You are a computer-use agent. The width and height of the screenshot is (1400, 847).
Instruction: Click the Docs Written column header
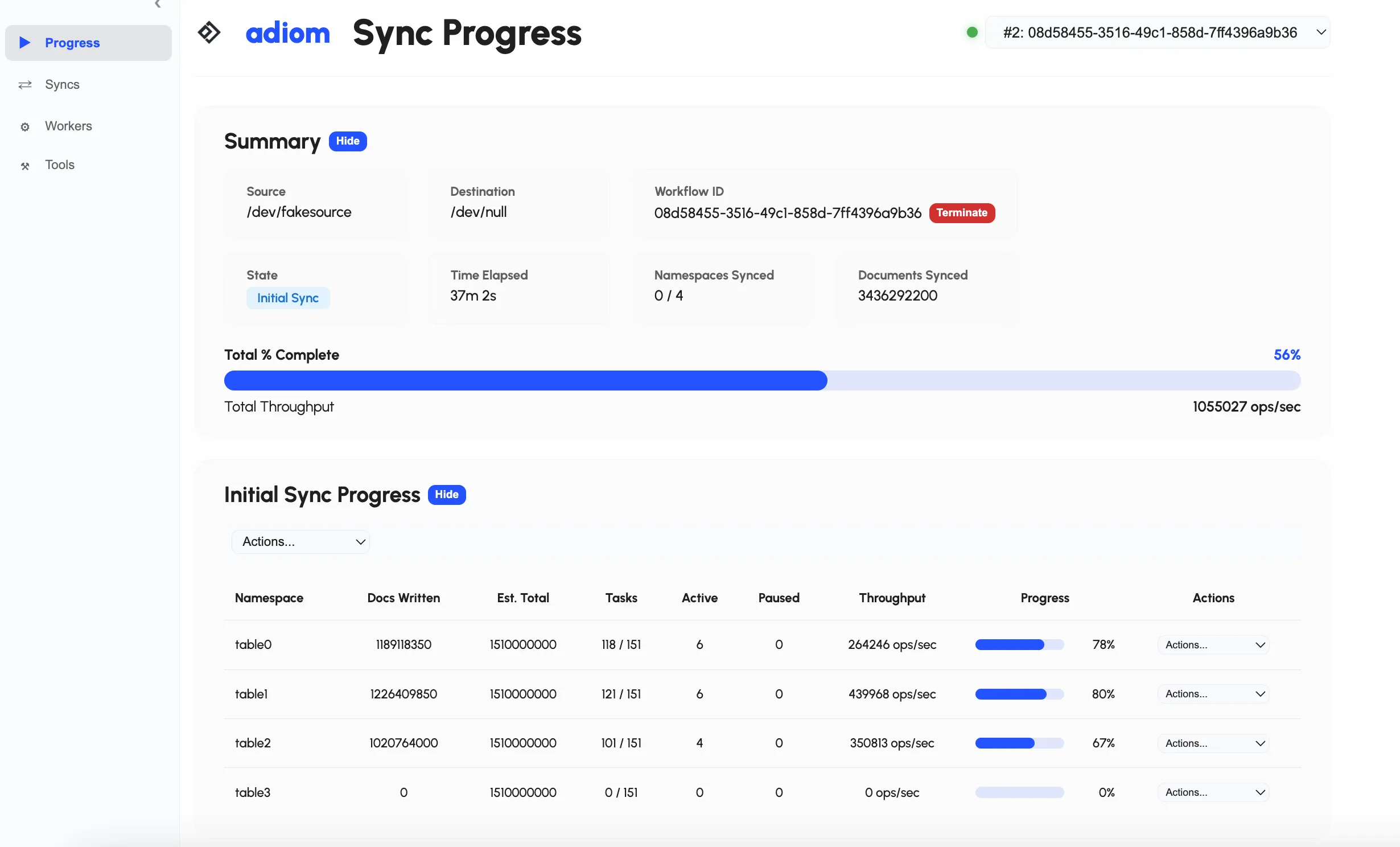(x=403, y=598)
